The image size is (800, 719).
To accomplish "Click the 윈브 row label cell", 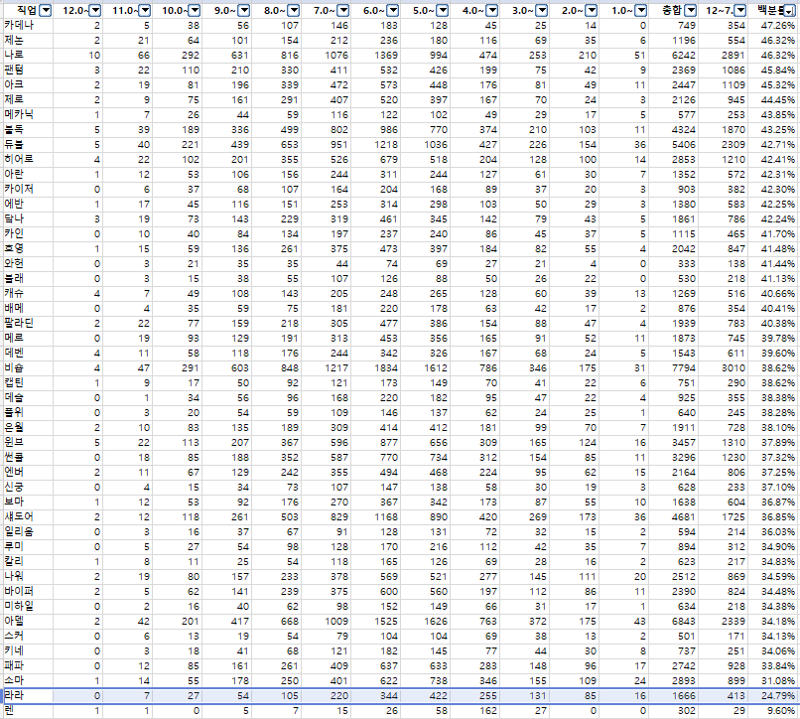I will [28, 442].
